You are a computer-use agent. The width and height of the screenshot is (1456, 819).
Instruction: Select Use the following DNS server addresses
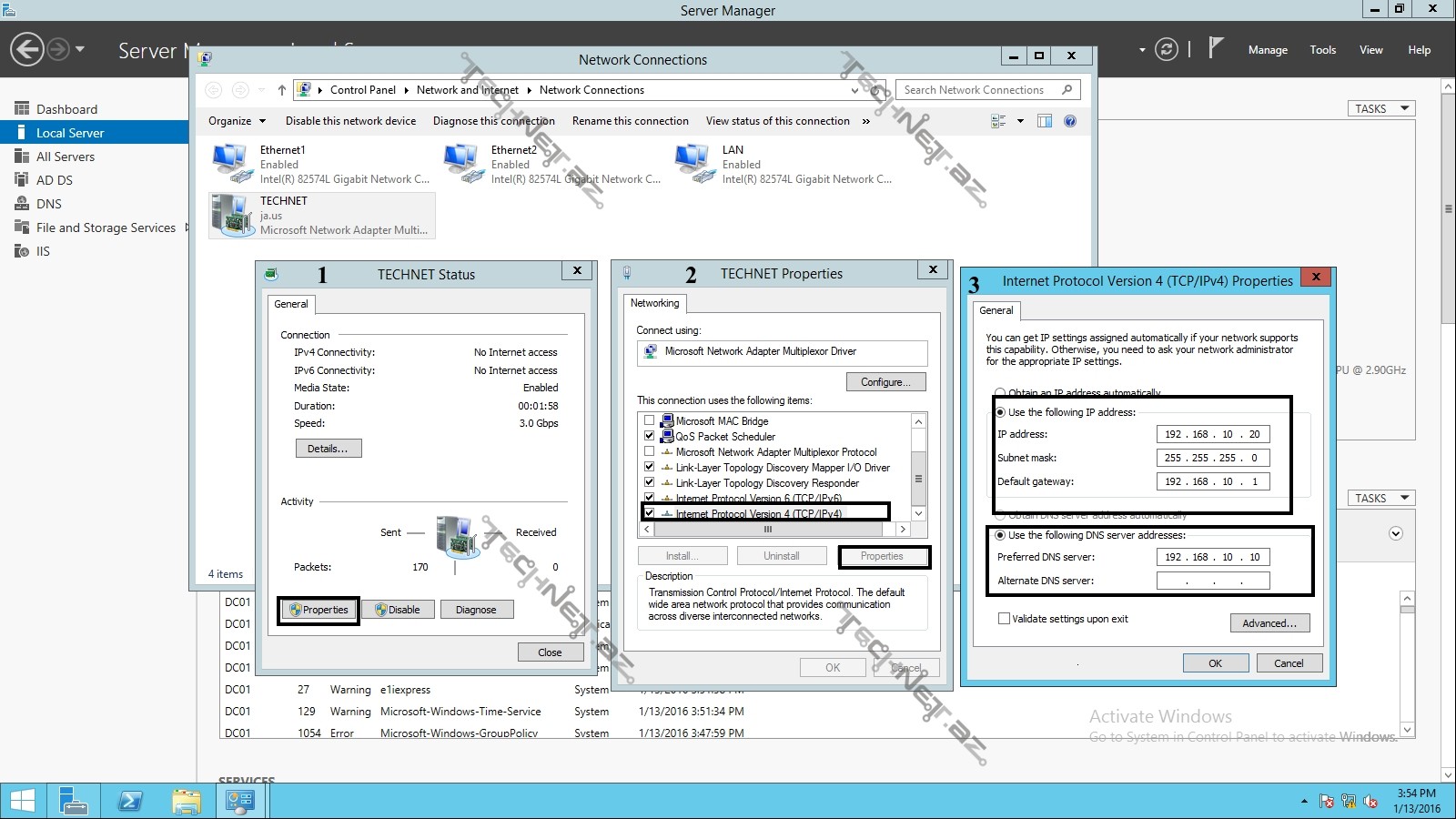coord(1000,535)
